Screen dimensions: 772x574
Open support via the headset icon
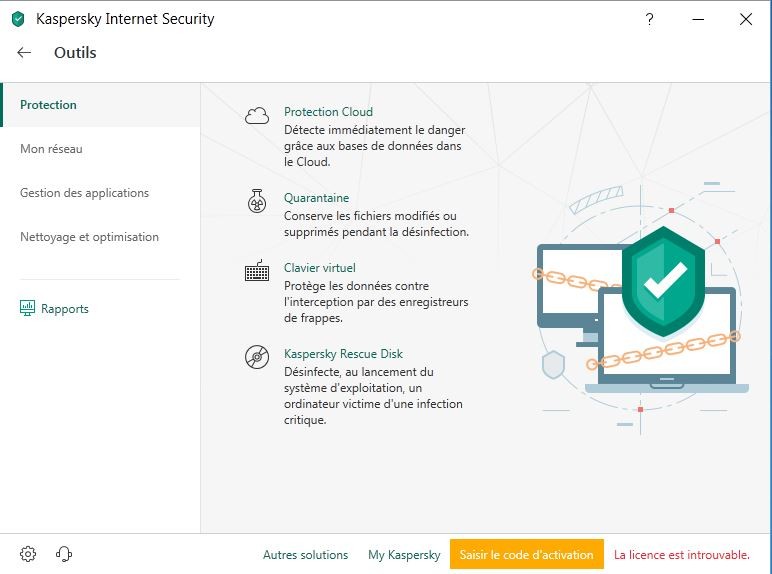tap(64, 554)
